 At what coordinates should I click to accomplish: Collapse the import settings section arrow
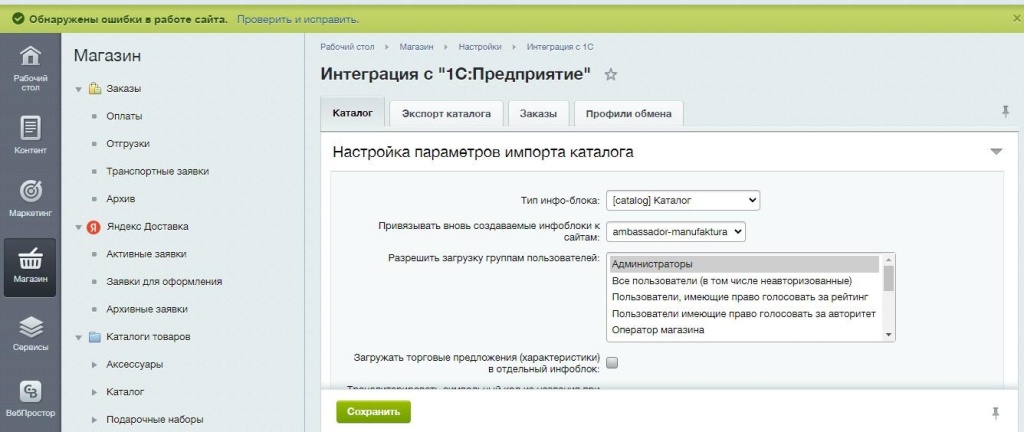pyautogui.click(x=996, y=152)
